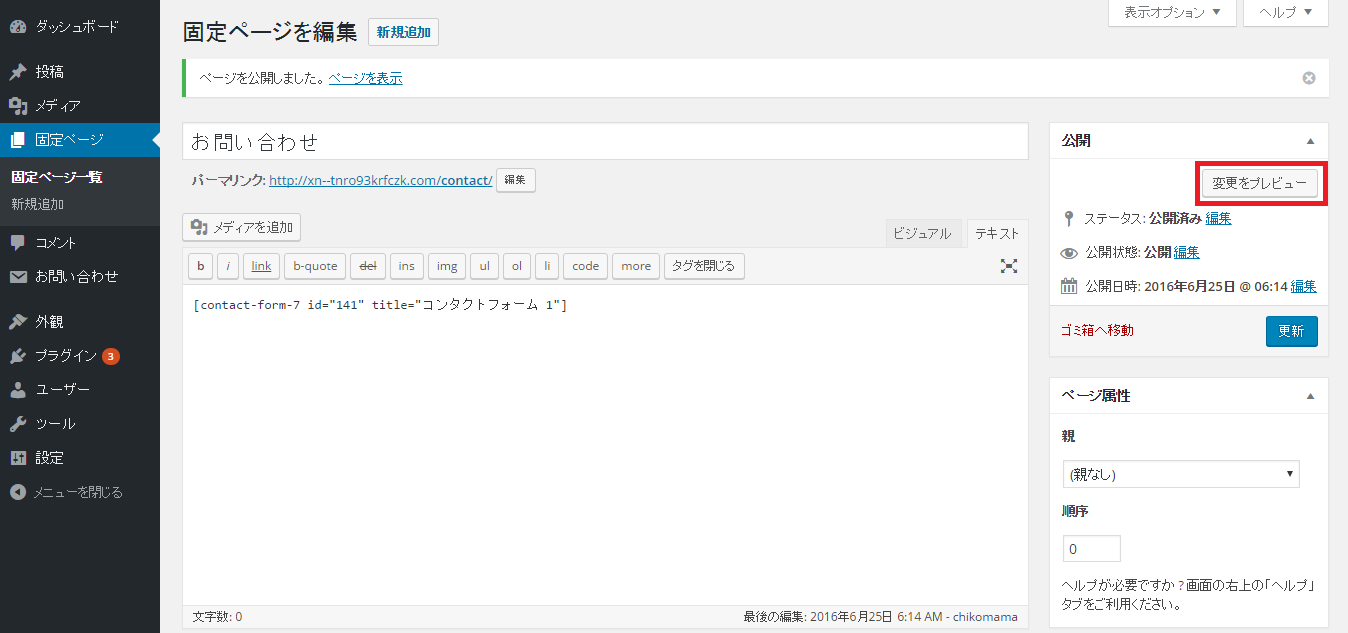Select the メディア sidebar icon

pos(17,104)
